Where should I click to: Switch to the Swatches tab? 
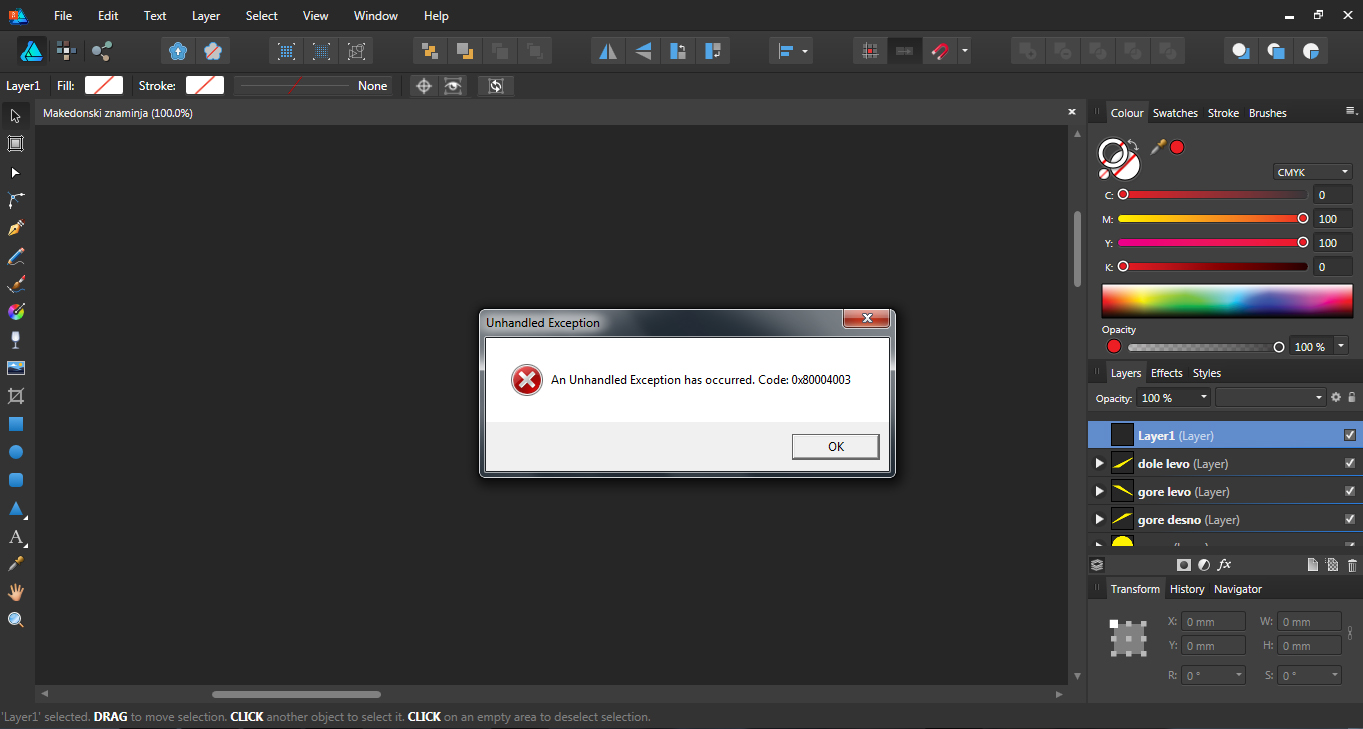1175,113
